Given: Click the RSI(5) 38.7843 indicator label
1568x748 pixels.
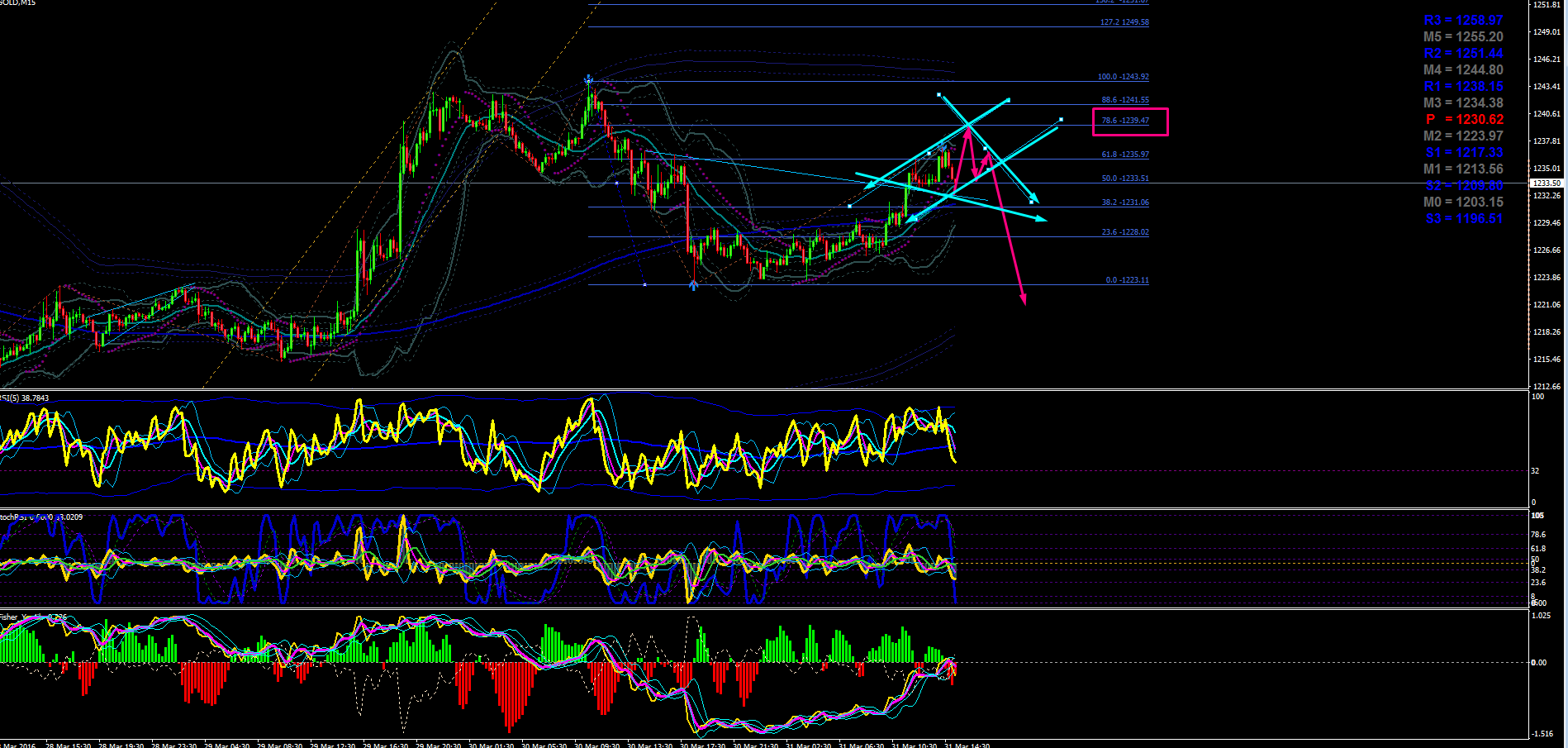Looking at the screenshot, I should tap(25, 398).
